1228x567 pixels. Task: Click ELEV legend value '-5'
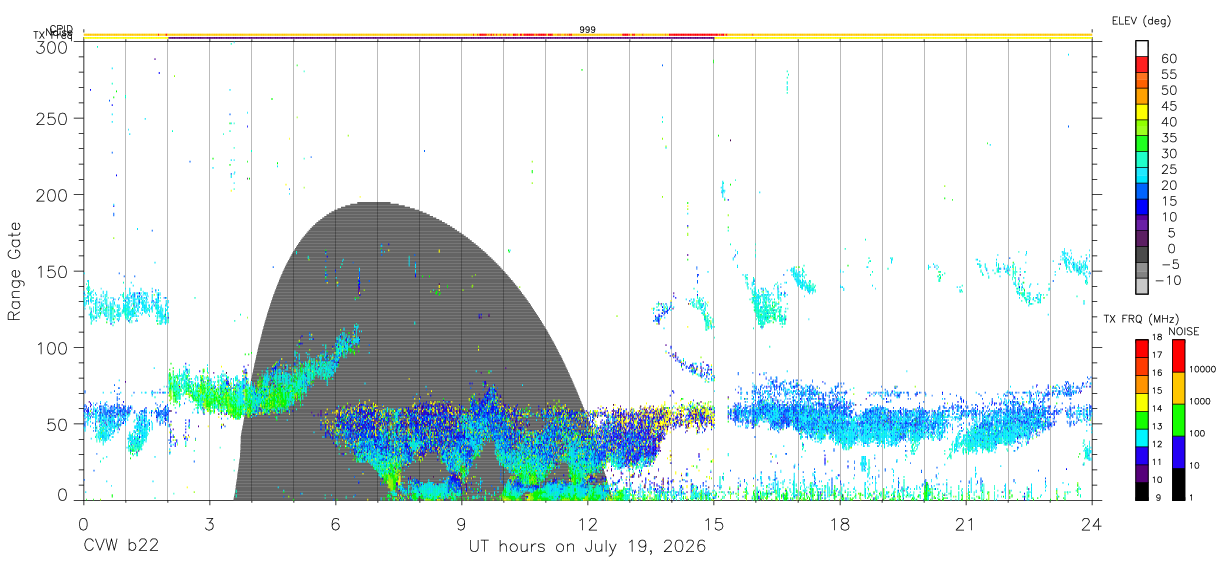point(1169,264)
